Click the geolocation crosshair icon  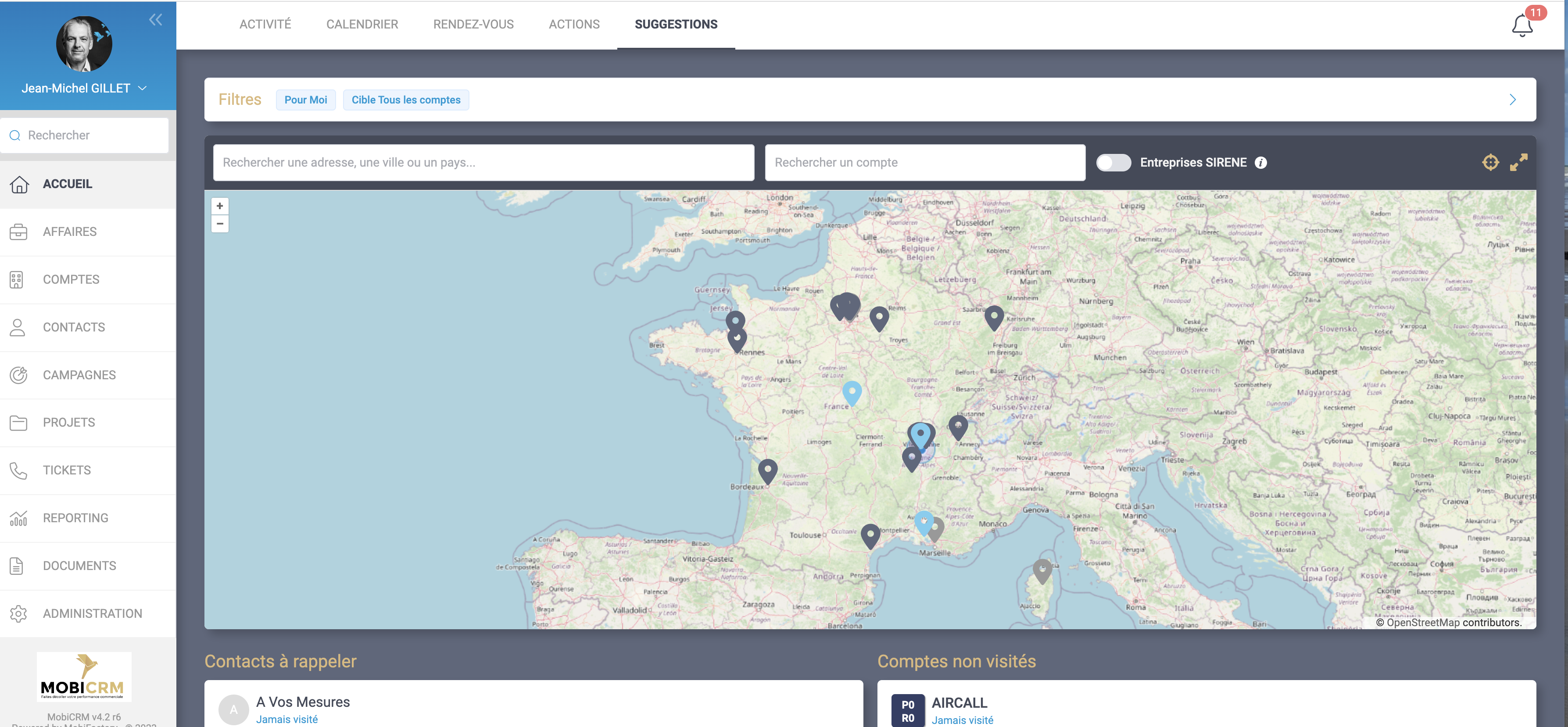click(1490, 162)
